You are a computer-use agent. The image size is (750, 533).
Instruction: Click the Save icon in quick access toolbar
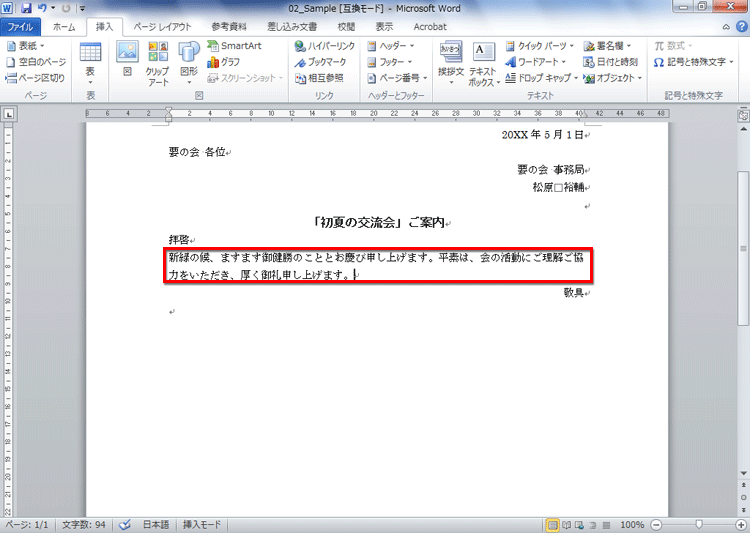(x=26, y=8)
